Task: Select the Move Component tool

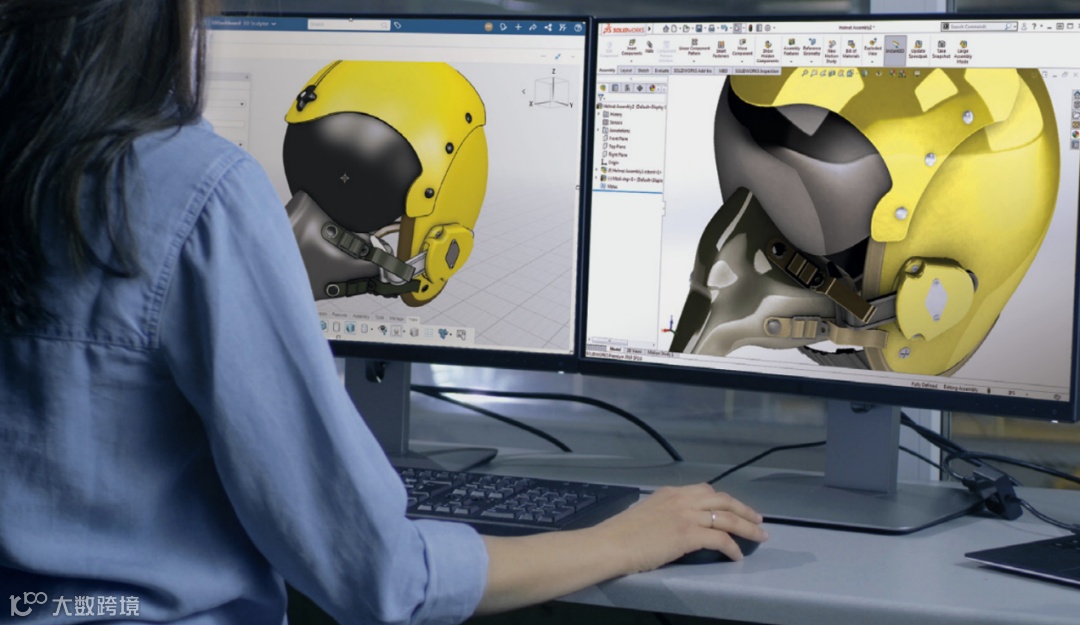Action: click(742, 47)
